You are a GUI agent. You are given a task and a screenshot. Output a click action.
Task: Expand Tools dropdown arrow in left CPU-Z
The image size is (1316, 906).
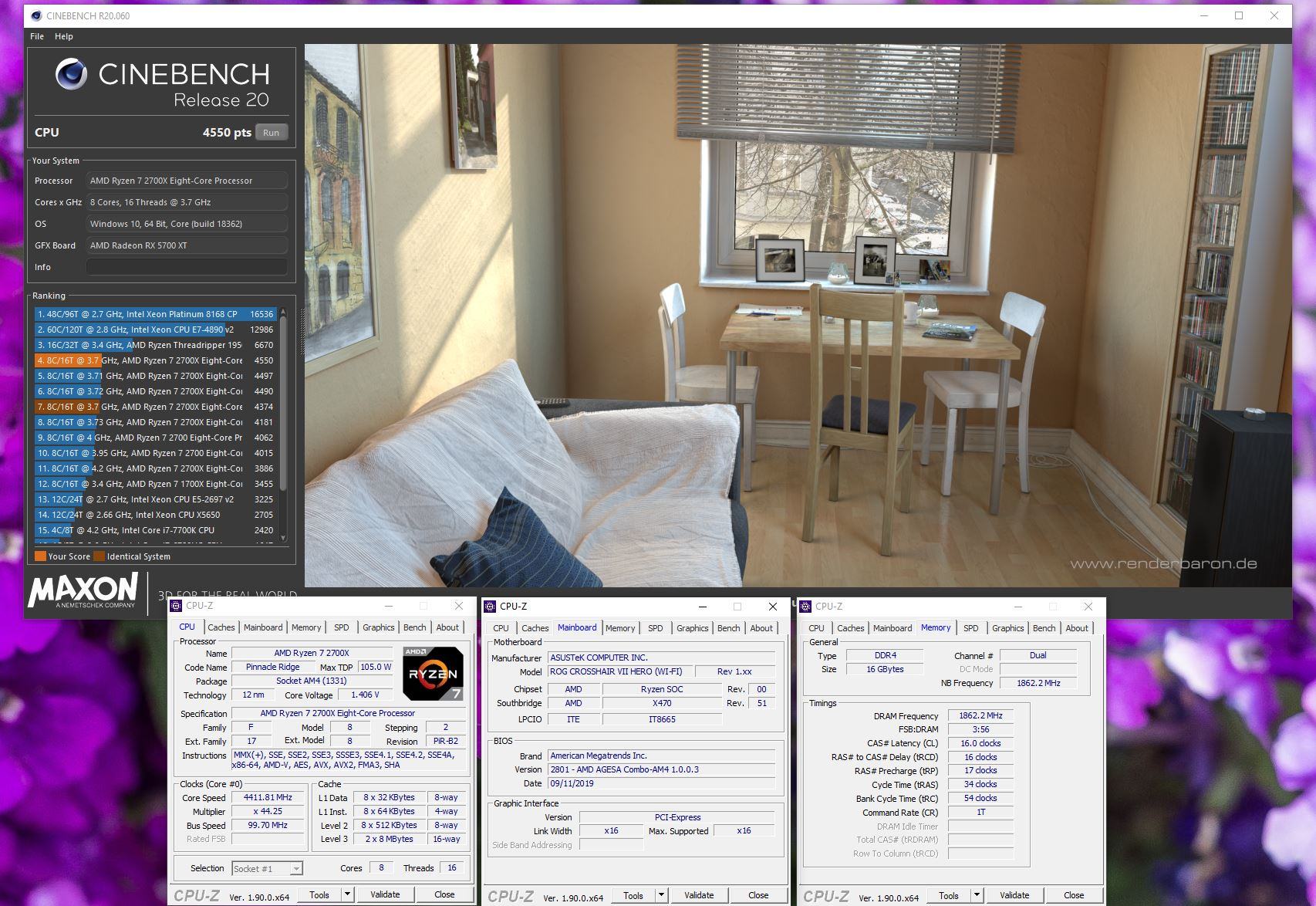click(348, 894)
